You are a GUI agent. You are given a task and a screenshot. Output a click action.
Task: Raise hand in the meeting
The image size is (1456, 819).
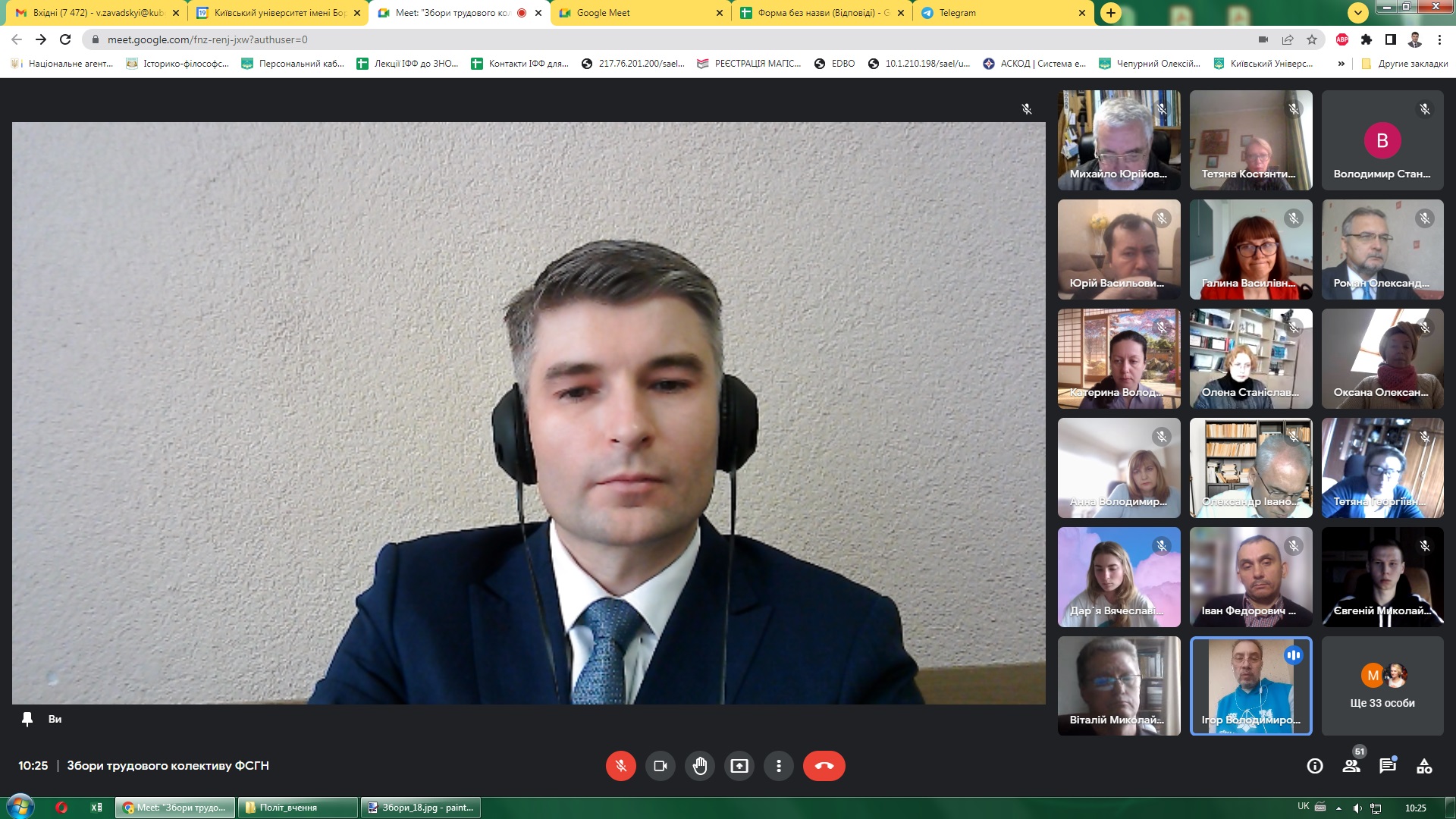click(699, 766)
